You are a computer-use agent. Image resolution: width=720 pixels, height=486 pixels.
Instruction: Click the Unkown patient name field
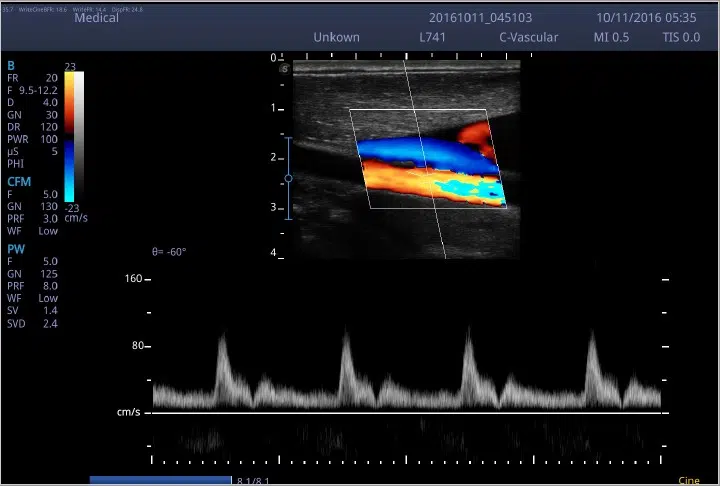pyautogui.click(x=335, y=38)
